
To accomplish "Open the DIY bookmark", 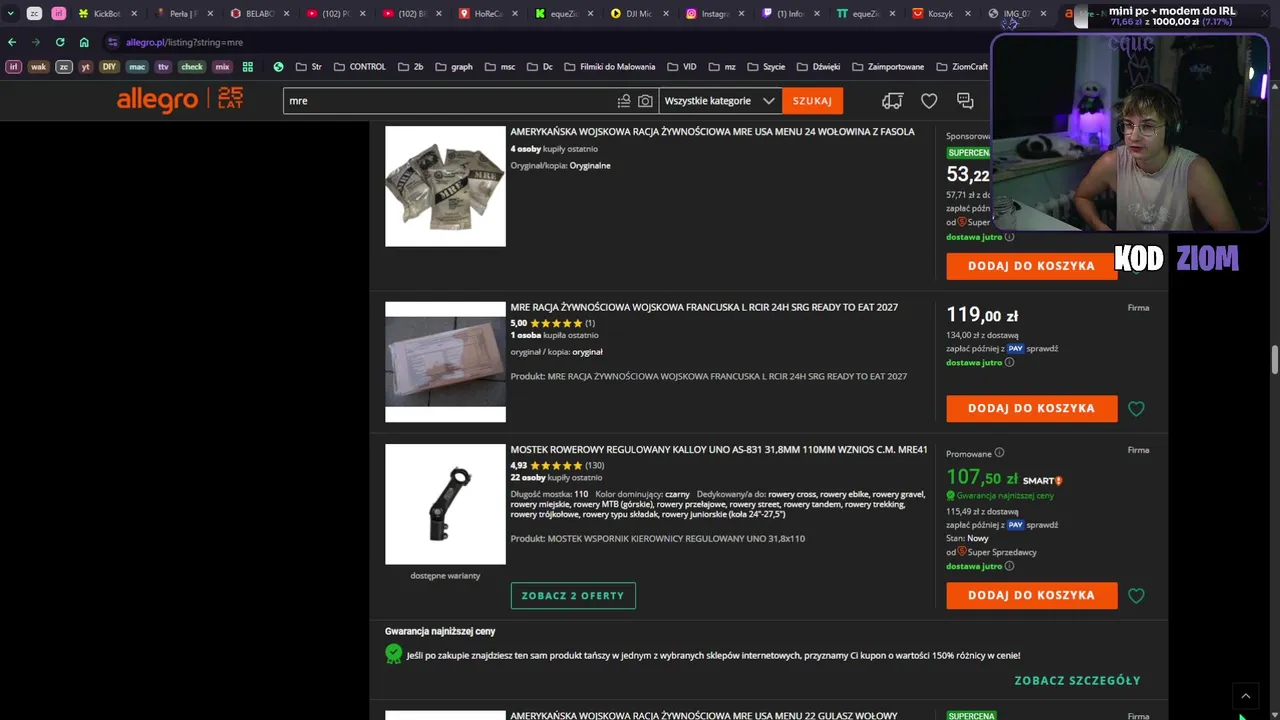I will coord(109,67).
